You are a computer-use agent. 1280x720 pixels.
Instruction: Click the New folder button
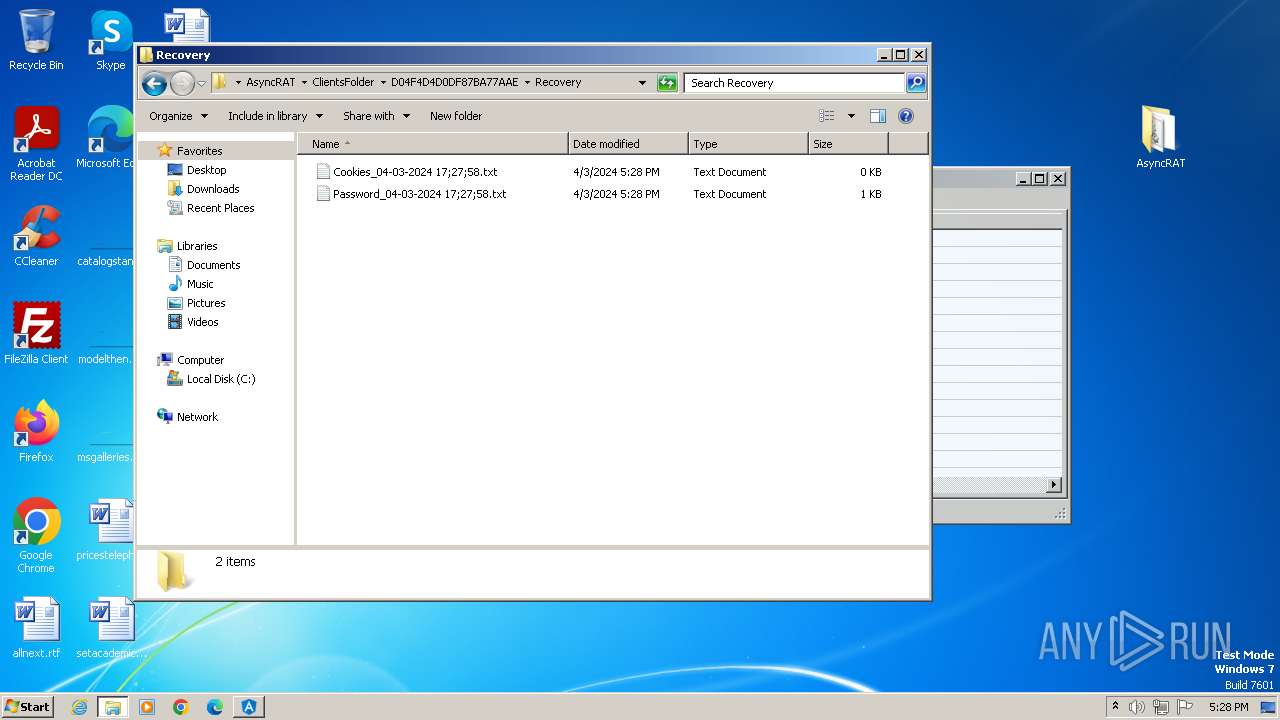tap(456, 116)
